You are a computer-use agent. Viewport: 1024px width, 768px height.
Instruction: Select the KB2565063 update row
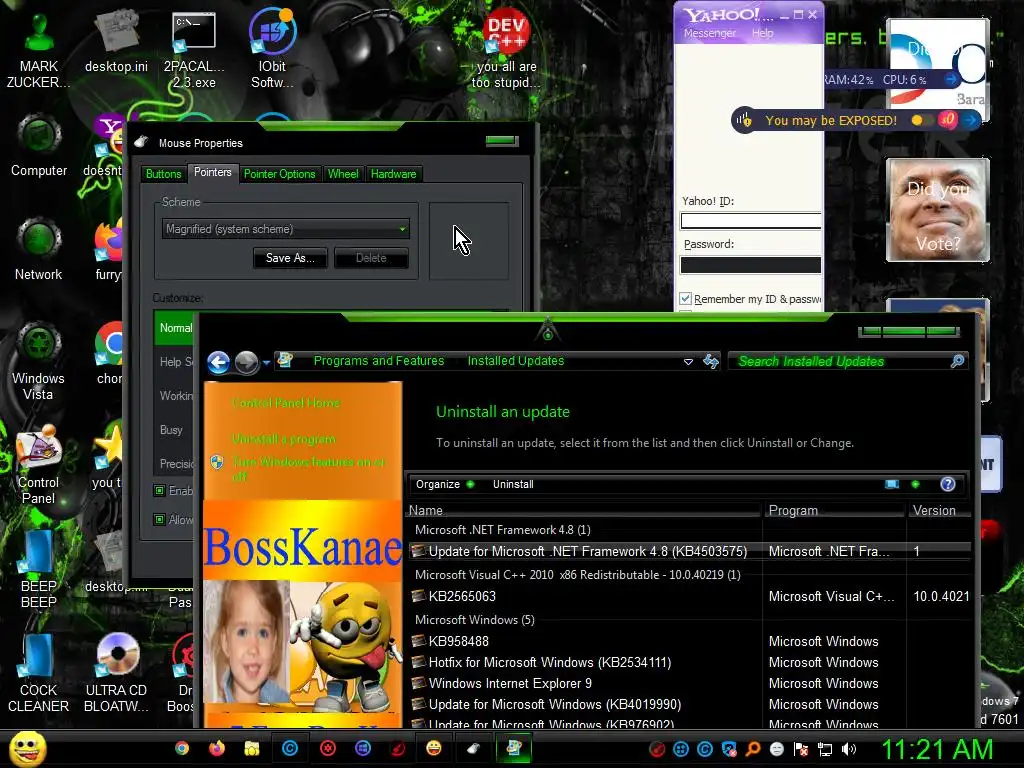tap(690, 596)
